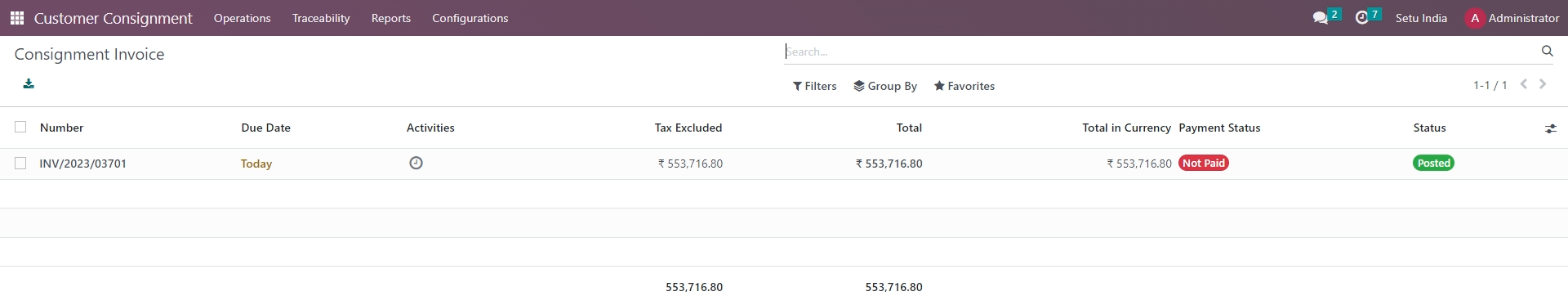Open the Operations menu
Viewport: 1568px width, 305px height.
(x=242, y=18)
